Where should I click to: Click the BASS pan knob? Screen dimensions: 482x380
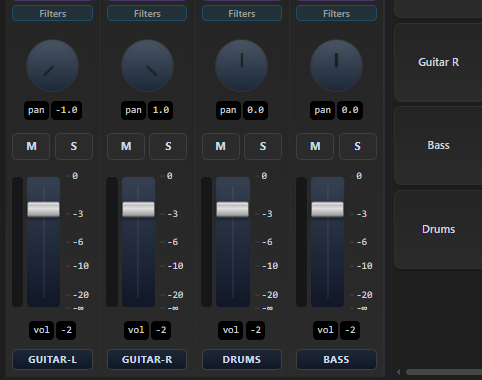(x=336, y=66)
